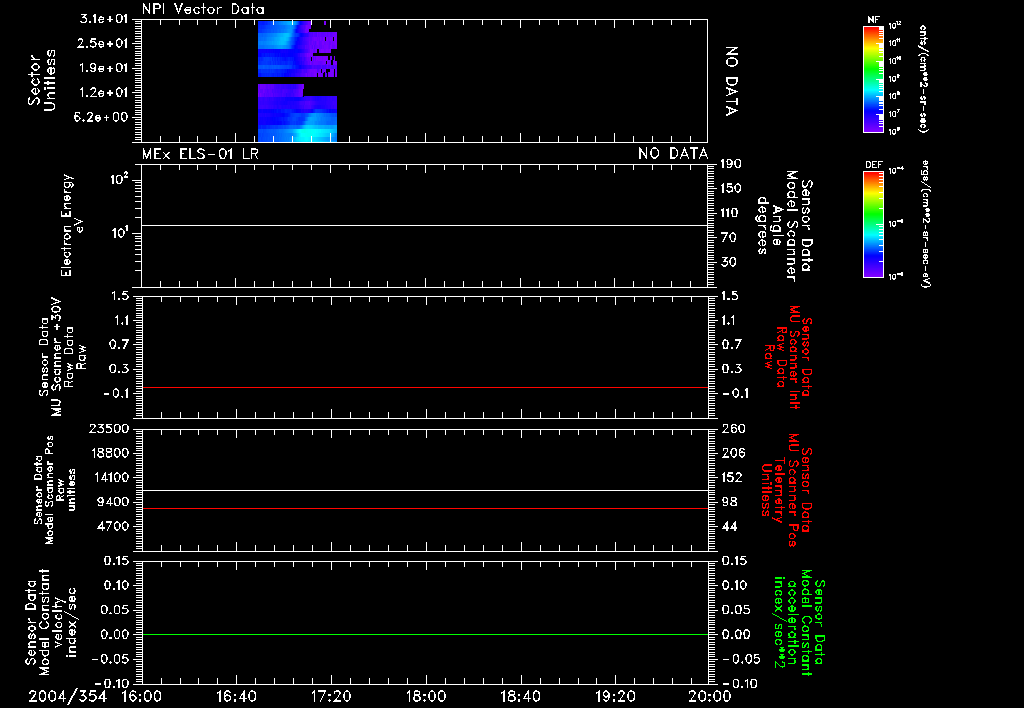Click the '150' scanner angle tick label
This screenshot has height=708, width=1024.
click(x=731, y=189)
